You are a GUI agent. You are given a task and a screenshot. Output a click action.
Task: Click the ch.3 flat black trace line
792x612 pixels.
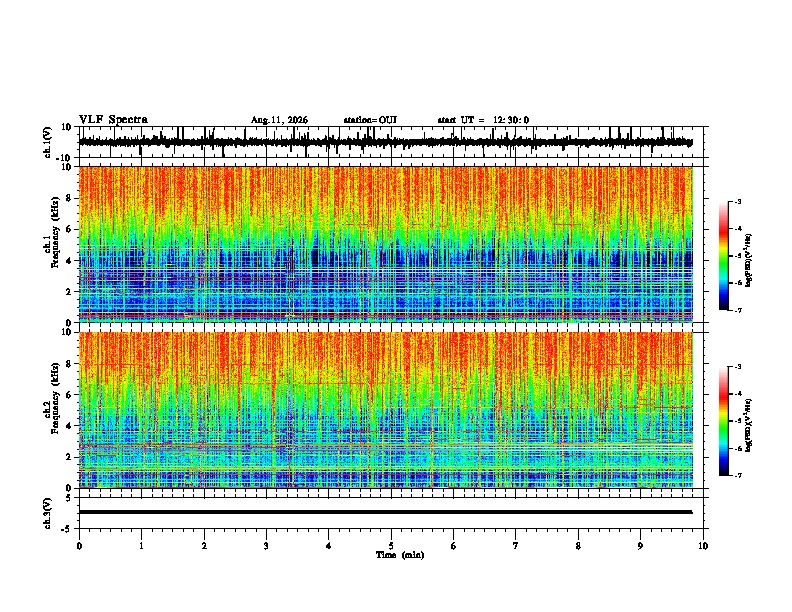point(386,512)
